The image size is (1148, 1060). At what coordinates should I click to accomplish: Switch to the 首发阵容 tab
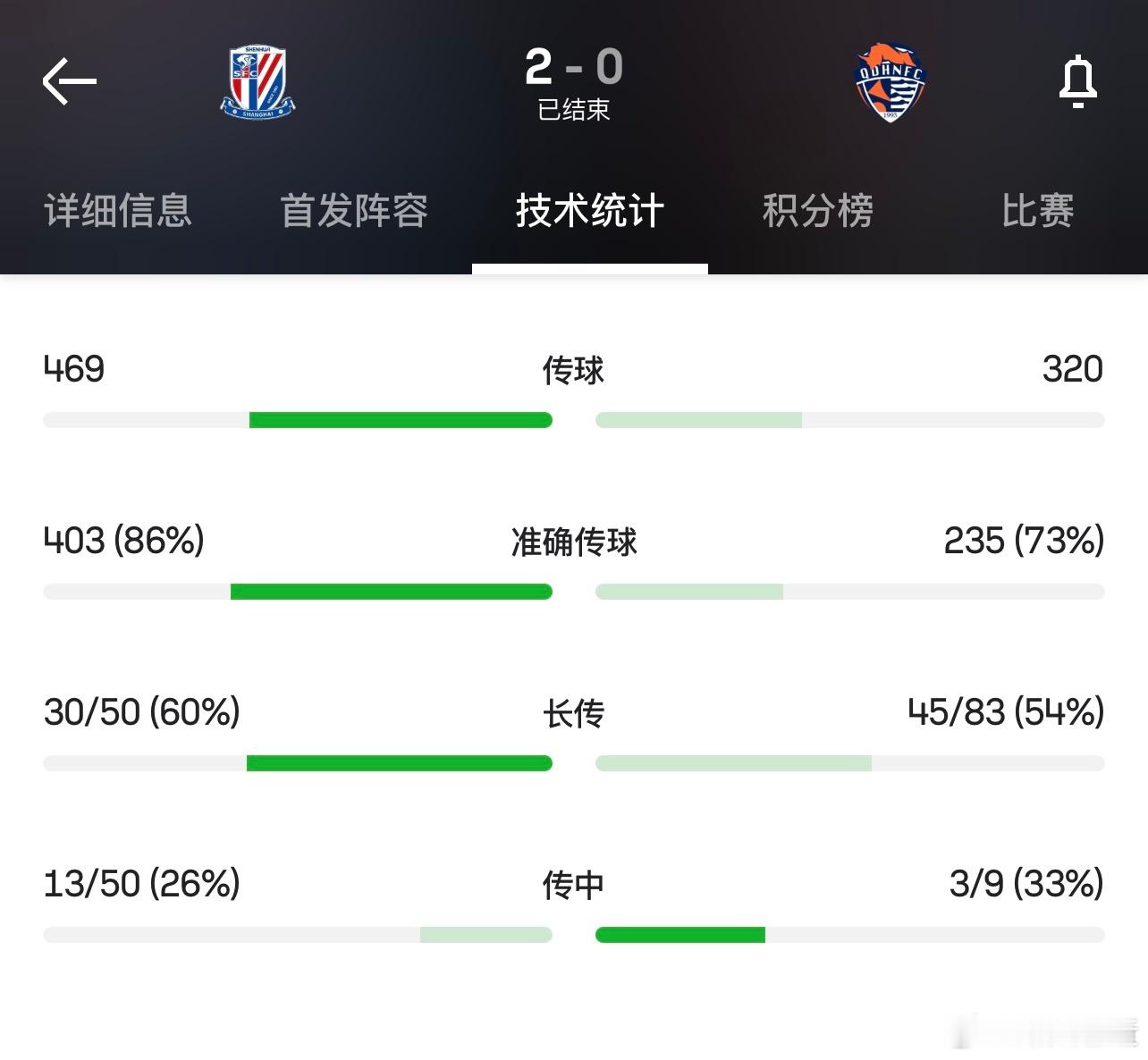354,211
